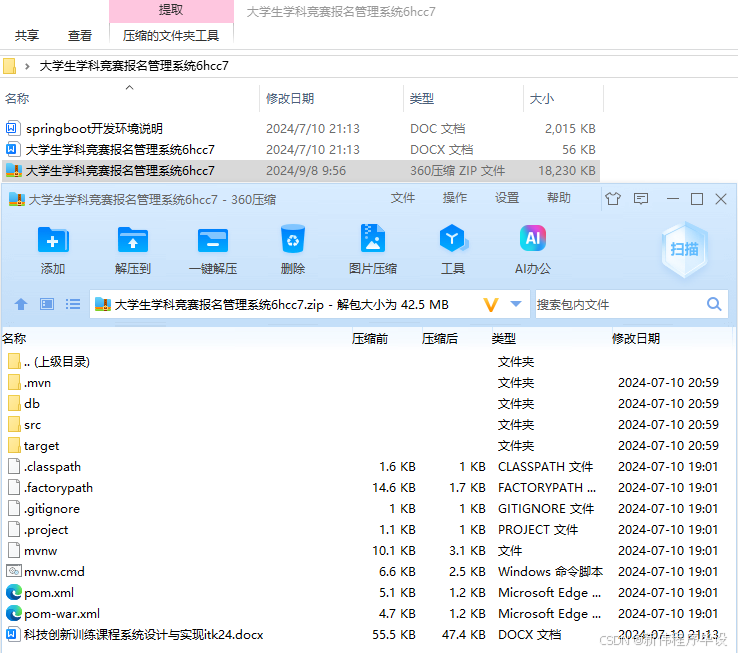738x653 pixels.
Task: Sort Explorer list by 名称 column
Action: point(17,98)
